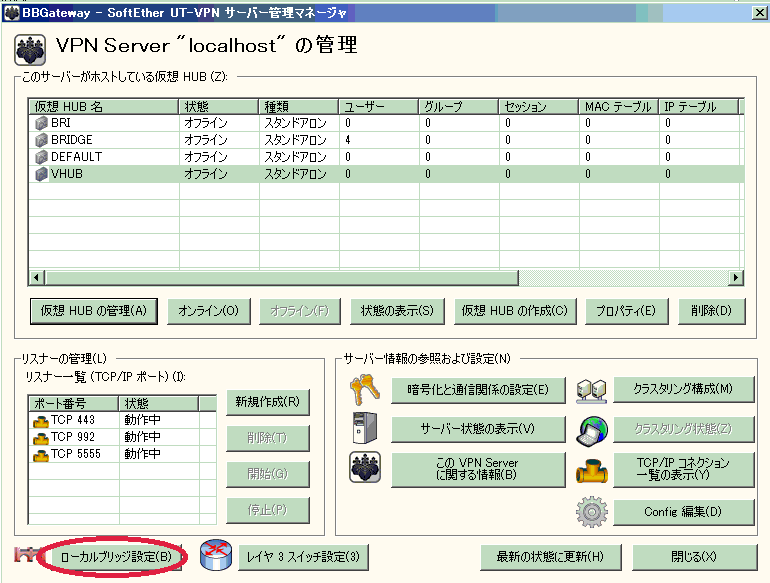Select the BRIDGE hub name
Viewport: 770px width, 583px height.
tap(72, 140)
